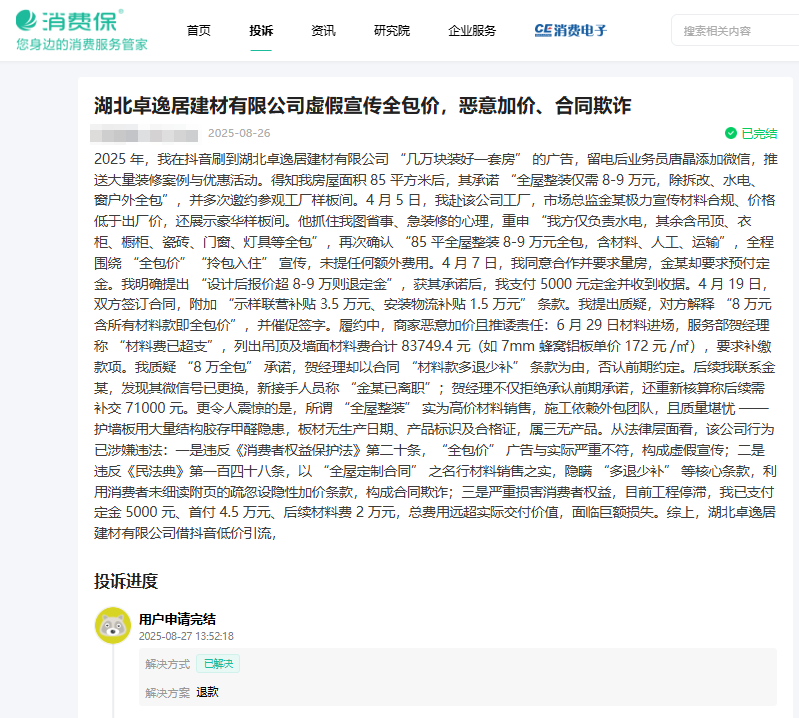
Task: Click the 消费保 logo
Action: 69,21
